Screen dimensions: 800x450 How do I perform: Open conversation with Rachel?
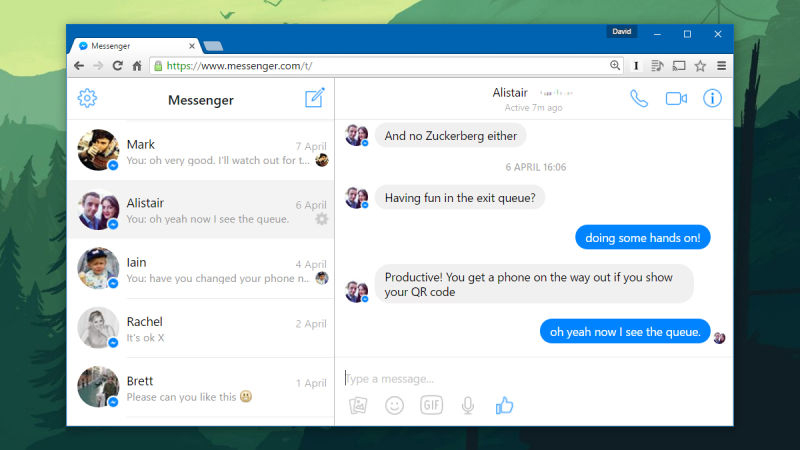click(x=201, y=328)
